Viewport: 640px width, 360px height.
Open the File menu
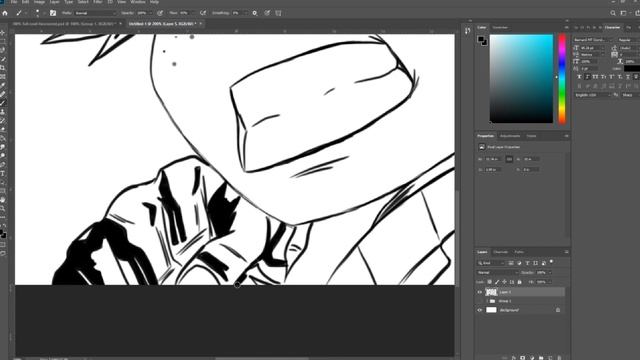[x=14, y=2]
